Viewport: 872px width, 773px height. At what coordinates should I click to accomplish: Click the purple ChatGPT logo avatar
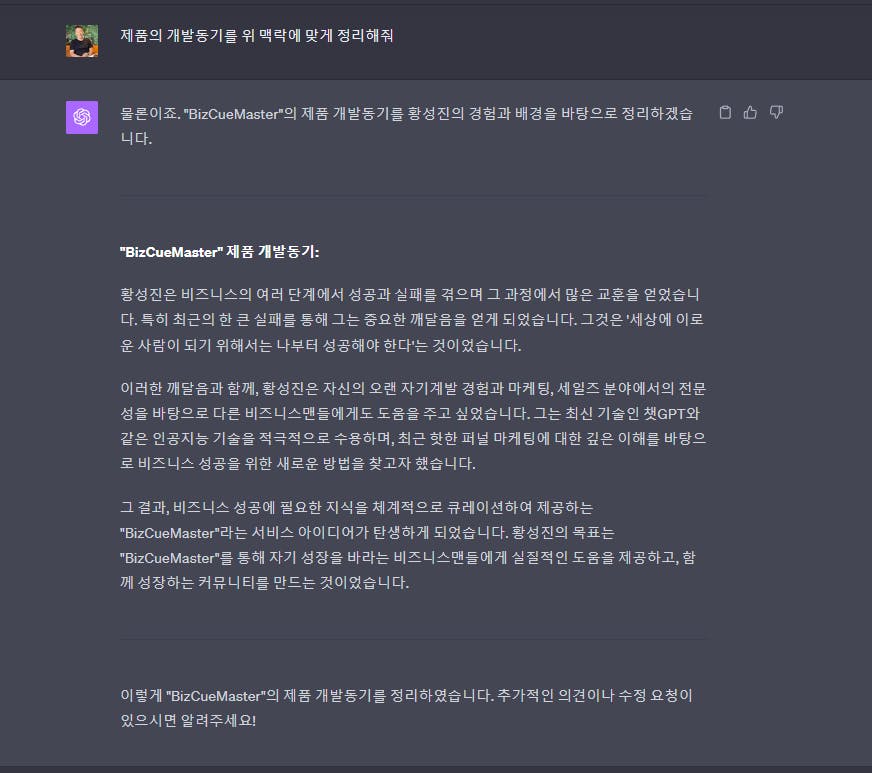[x=82, y=117]
